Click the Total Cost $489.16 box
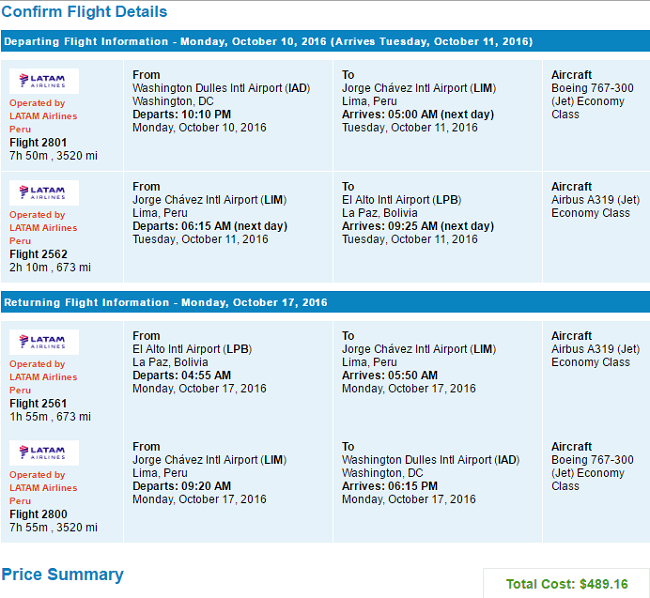Image resolution: width=650 pixels, height=598 pixels. pyautogui.click(x=566, y=584)
